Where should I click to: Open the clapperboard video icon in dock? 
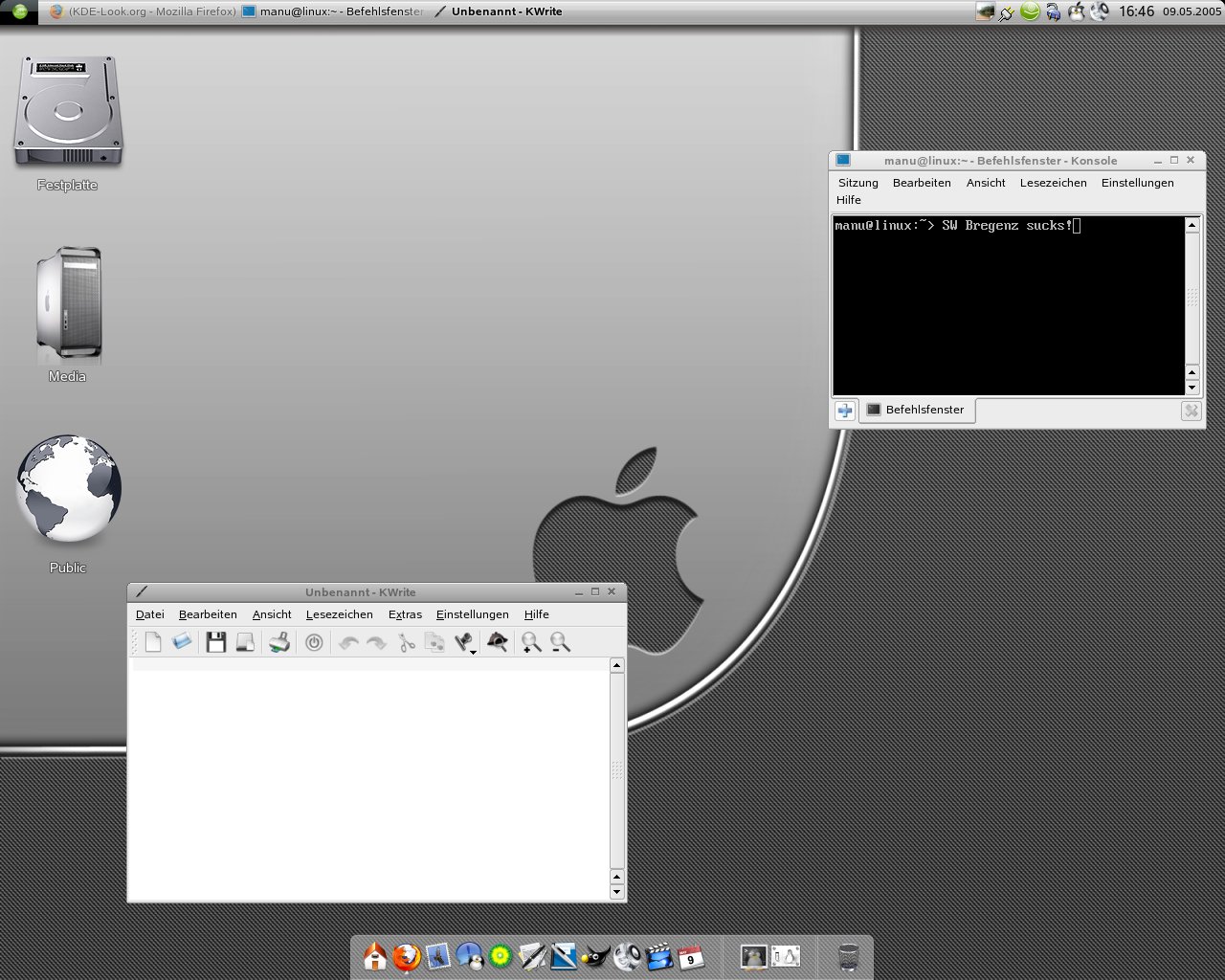[658, 956]
